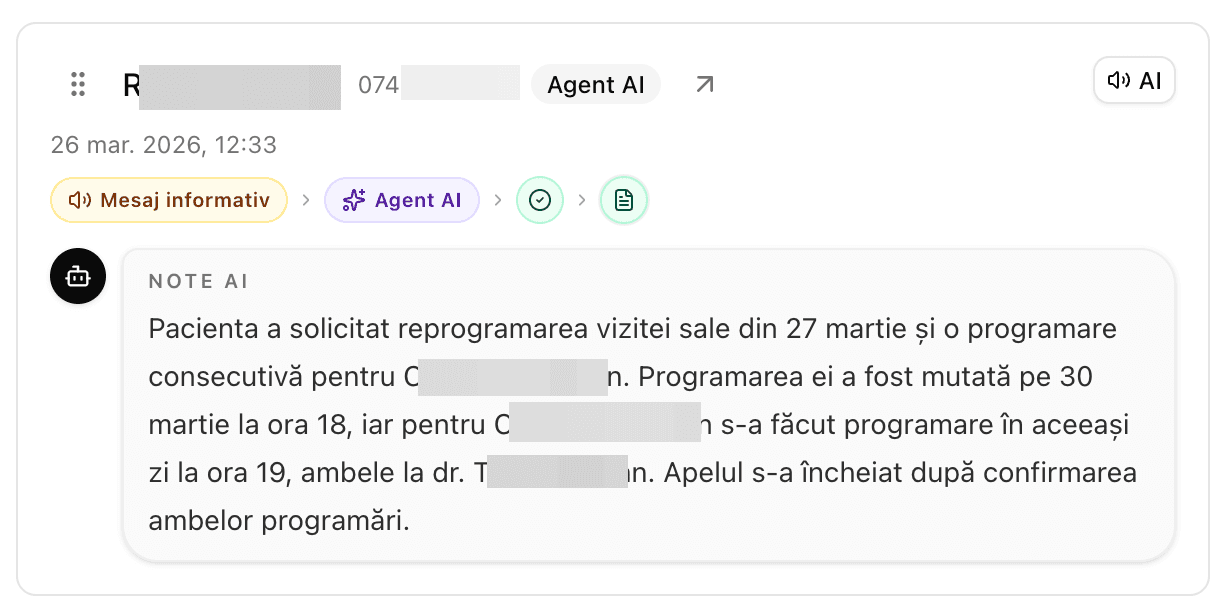Select the sparkle icon in the Agent AI chip
The height and width of the screenshot is (612, 1228).
(352, 200)
